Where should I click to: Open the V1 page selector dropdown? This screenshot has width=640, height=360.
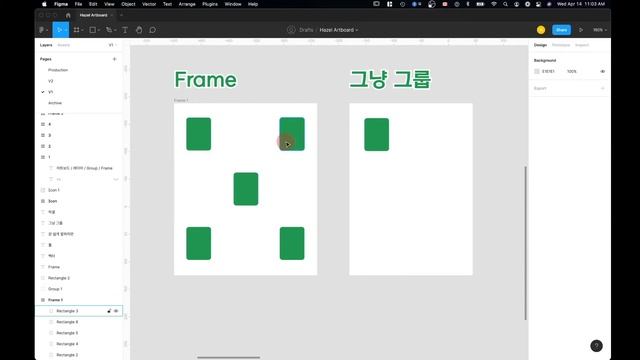113,45
